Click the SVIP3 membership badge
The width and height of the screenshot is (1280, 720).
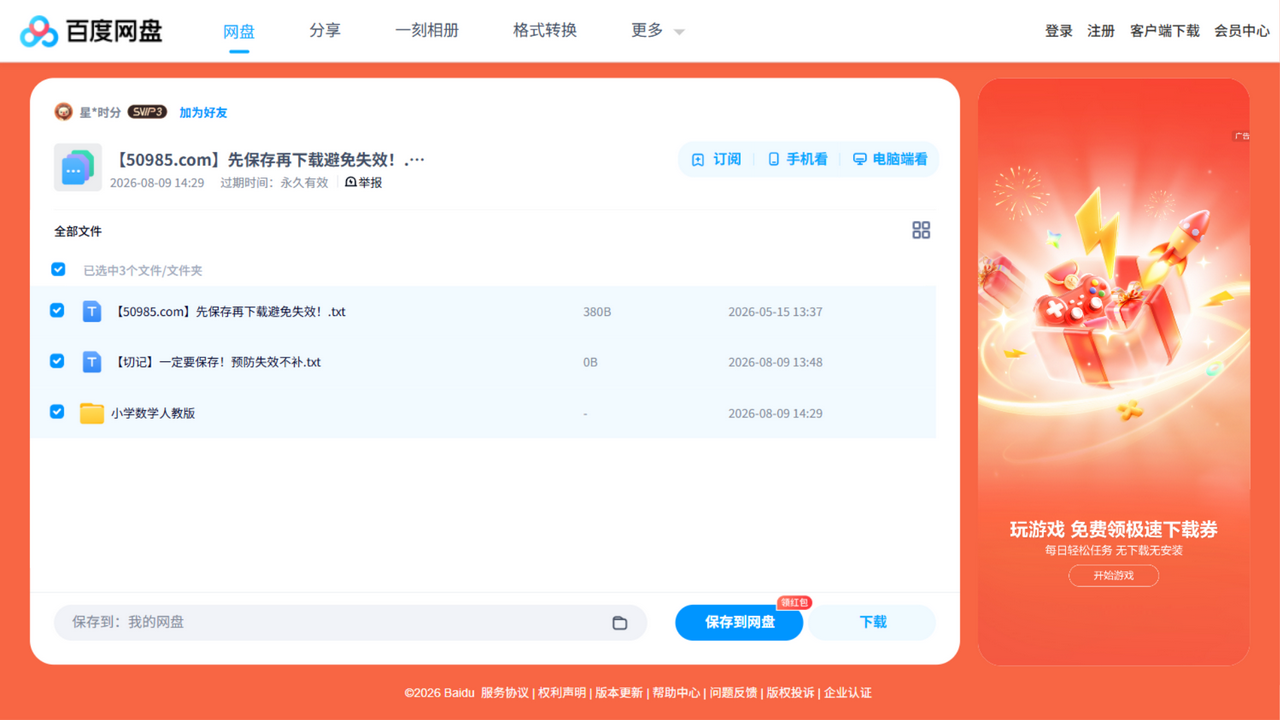(147, 112)
